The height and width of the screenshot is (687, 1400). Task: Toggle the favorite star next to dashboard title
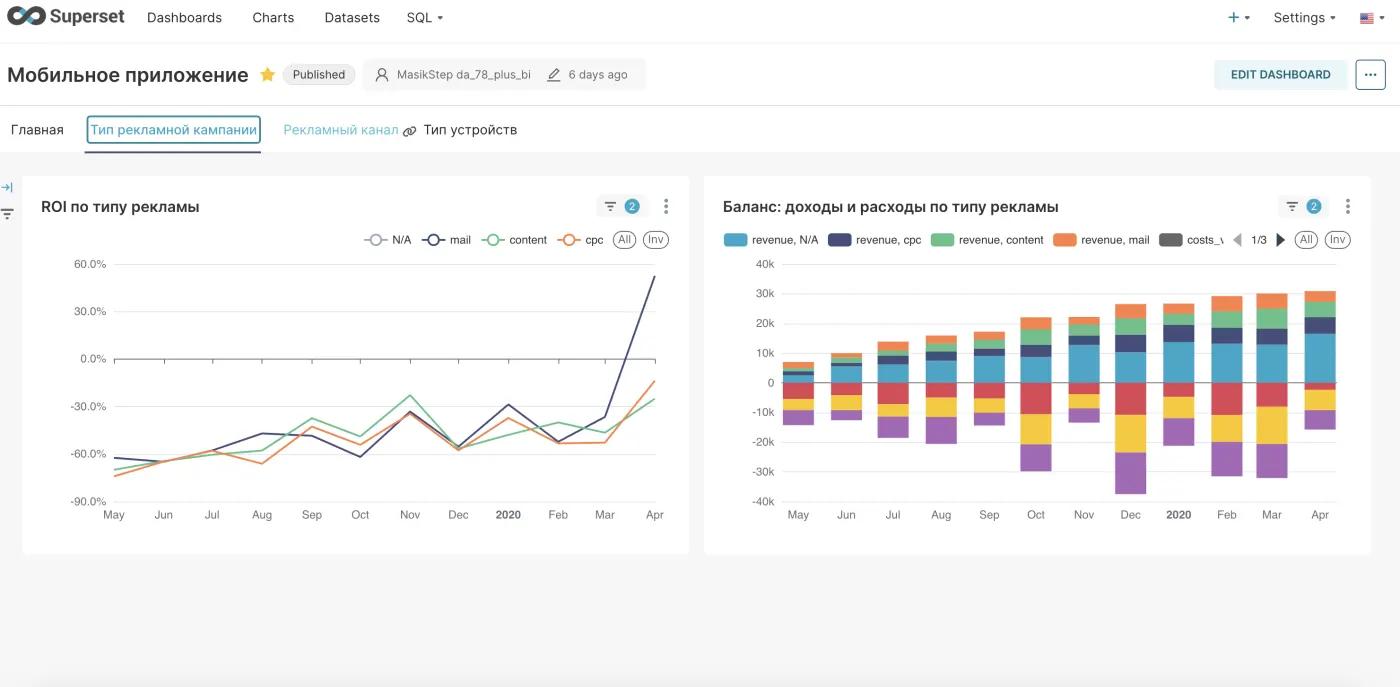(x=268, y=75)
